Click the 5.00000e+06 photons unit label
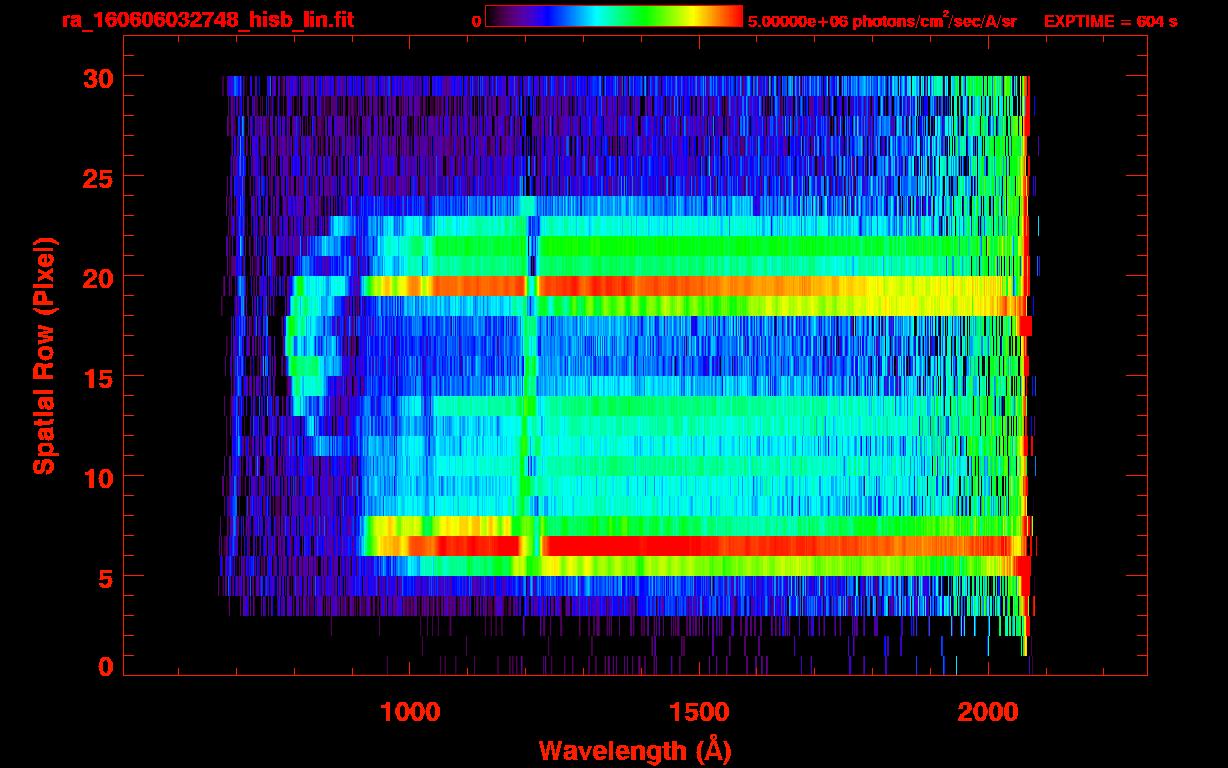The image size is (1228, 768). tap(882, 21)
